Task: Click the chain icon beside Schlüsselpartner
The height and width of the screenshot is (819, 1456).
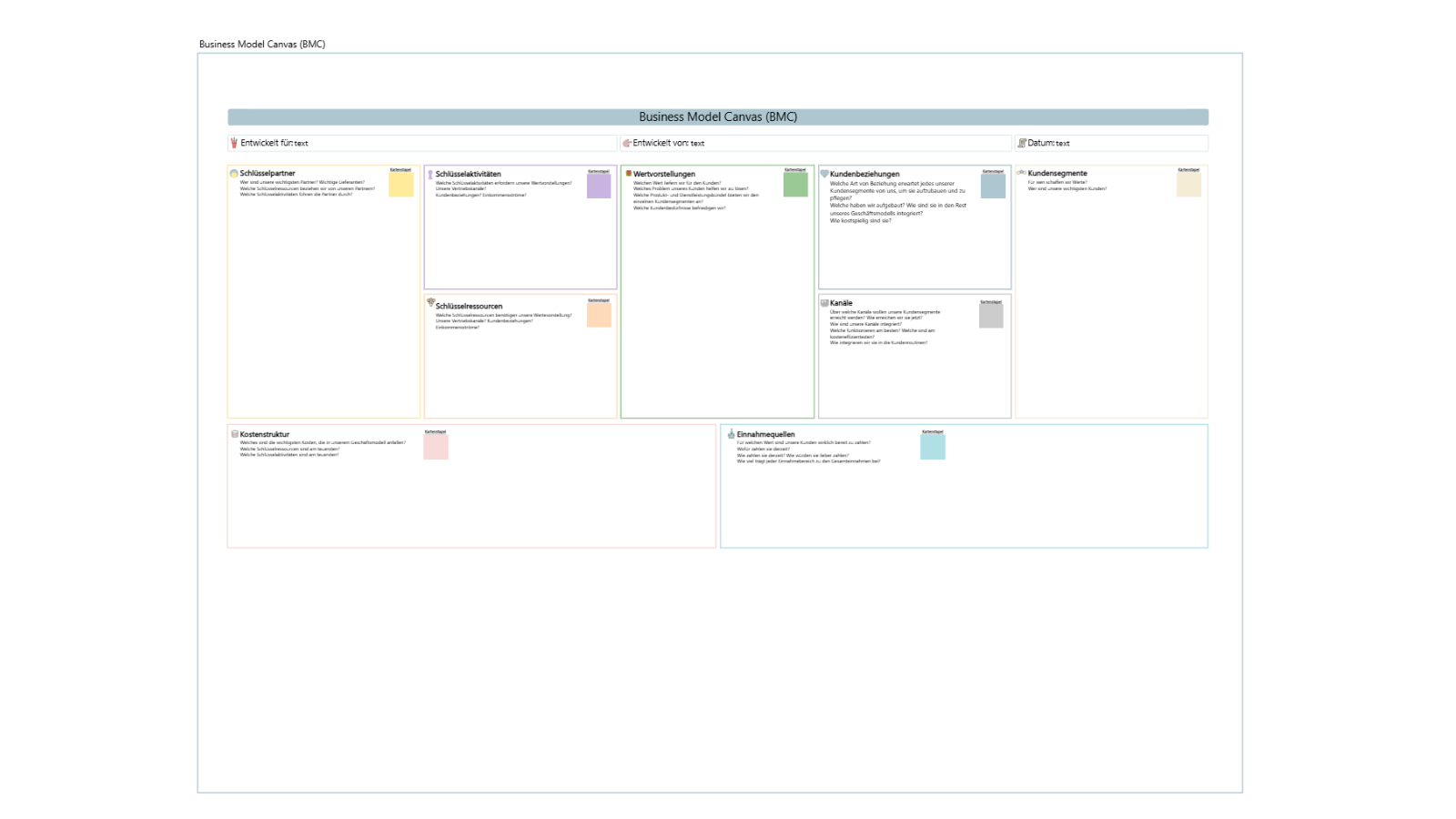Action: click(235, 171)
